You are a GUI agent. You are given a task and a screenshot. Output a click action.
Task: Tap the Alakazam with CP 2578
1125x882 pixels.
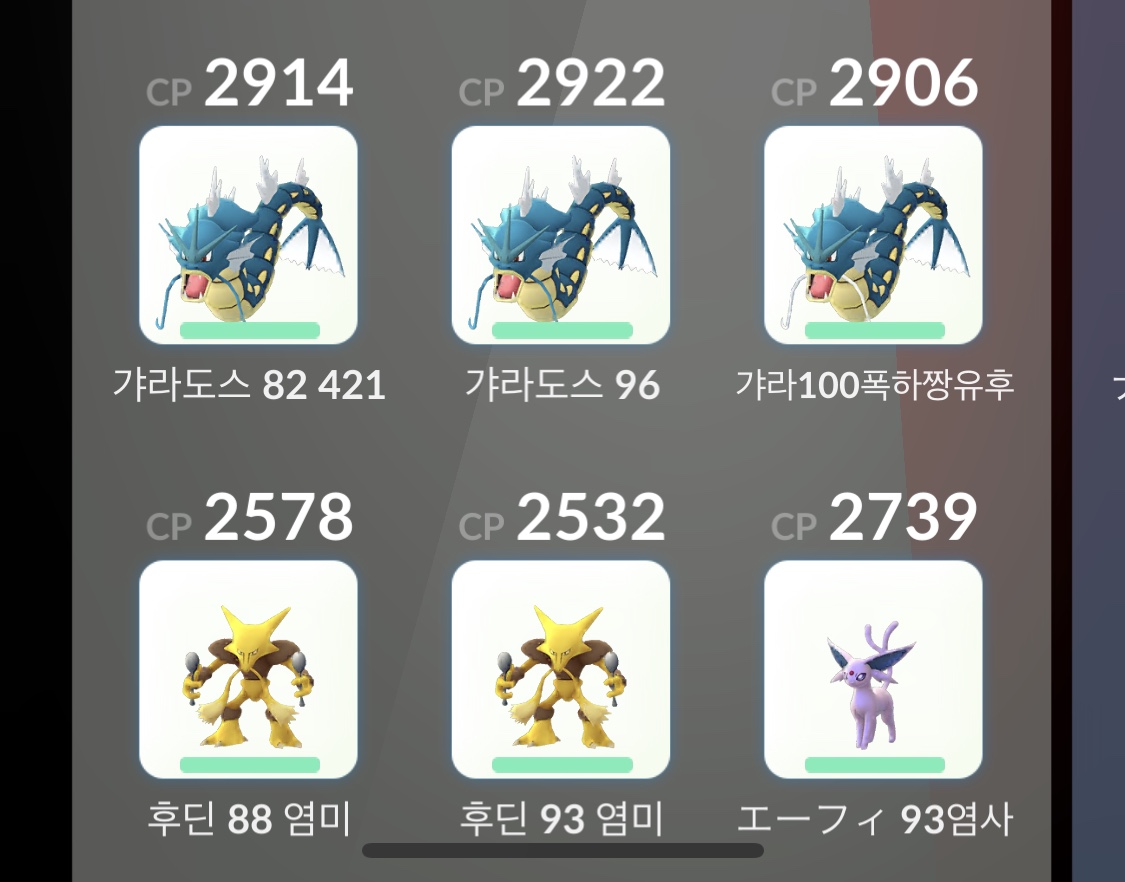coord(248,669)
